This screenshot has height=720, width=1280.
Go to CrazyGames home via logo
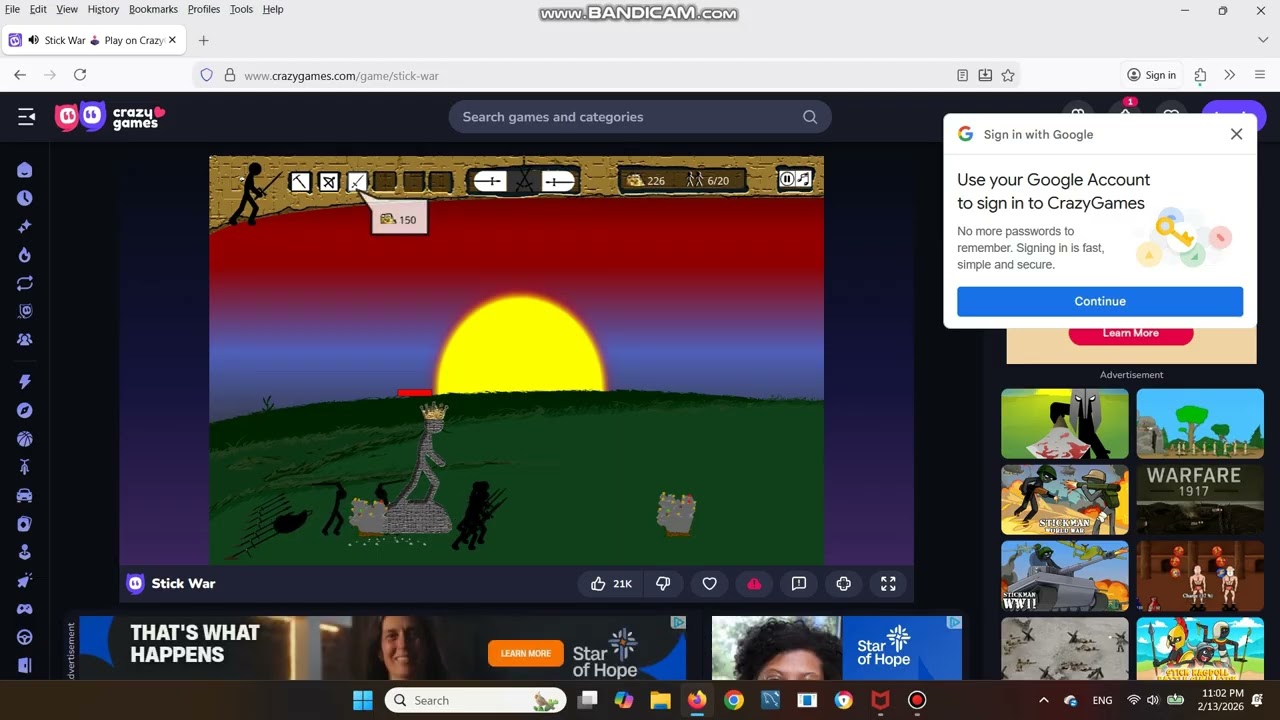(x=110, y=117)
